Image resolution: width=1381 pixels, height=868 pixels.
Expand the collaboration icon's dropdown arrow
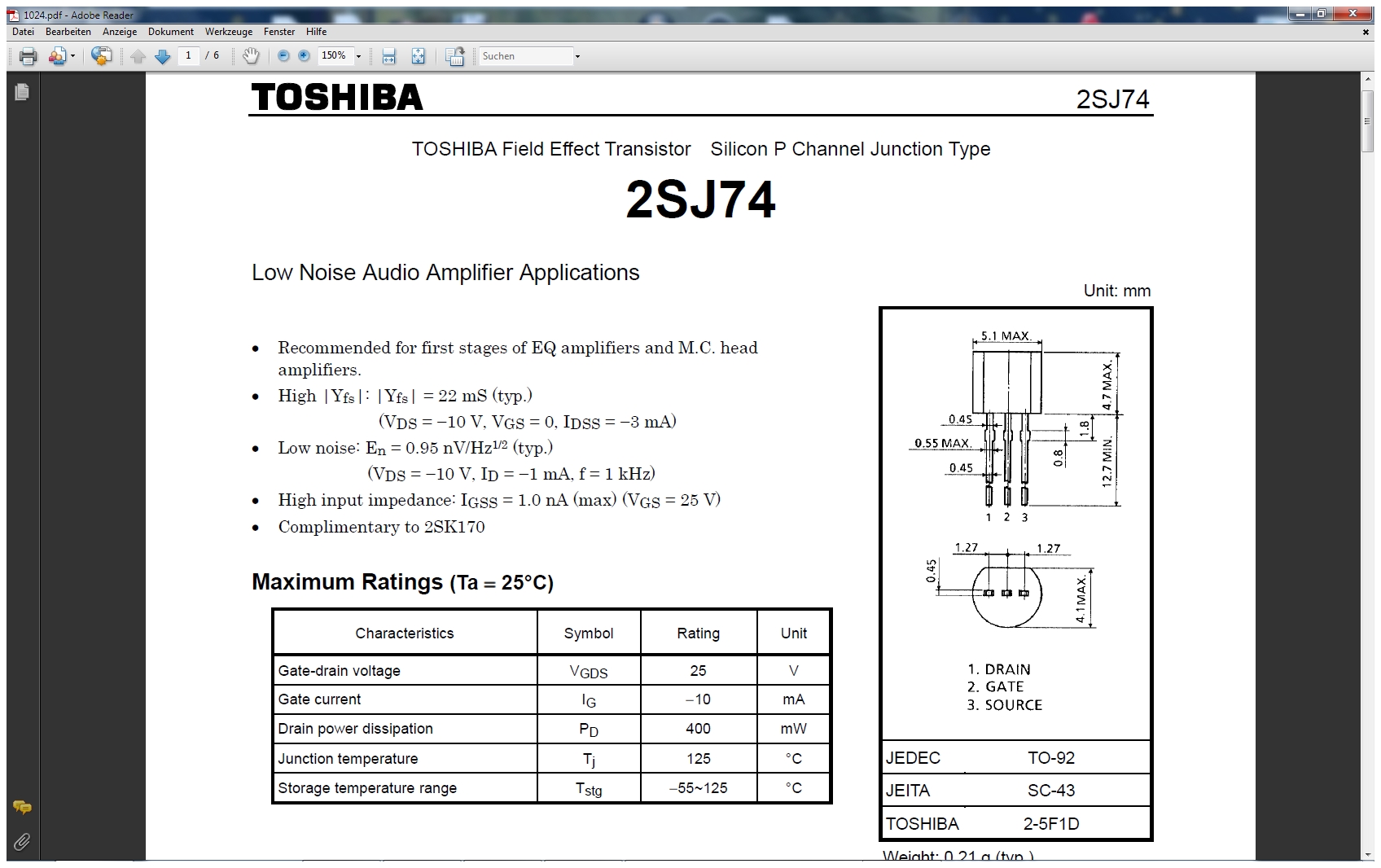pyautogui.click(x=72, y=56)
